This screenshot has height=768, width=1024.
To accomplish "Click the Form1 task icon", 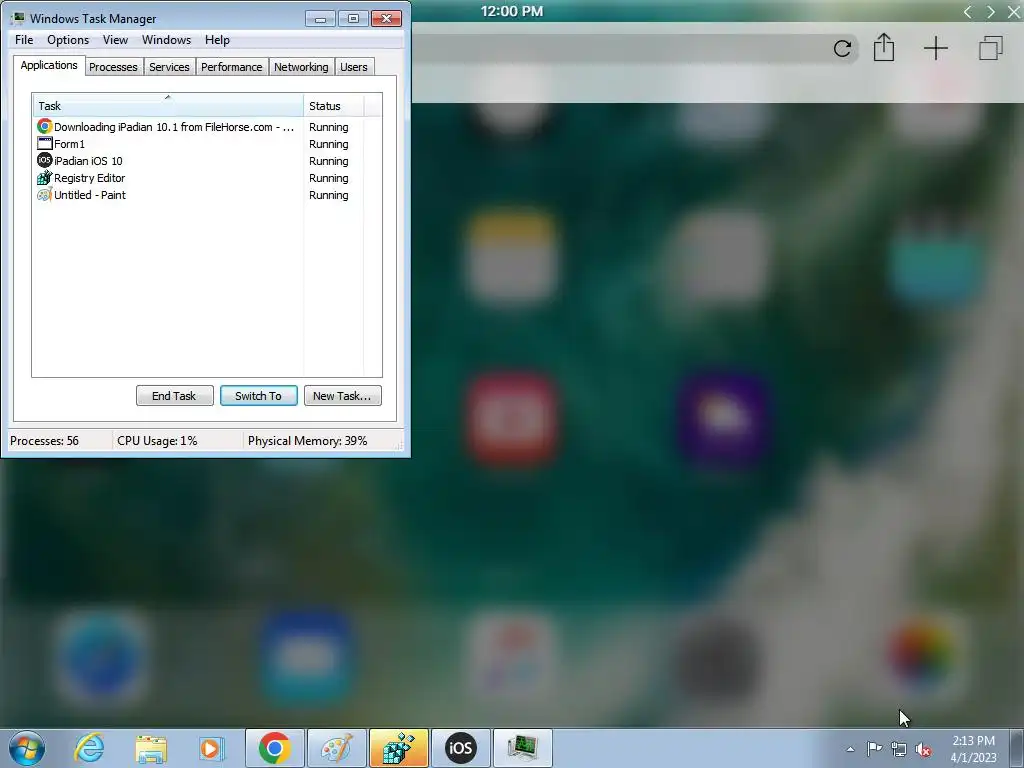I will [x=44, y=143].
